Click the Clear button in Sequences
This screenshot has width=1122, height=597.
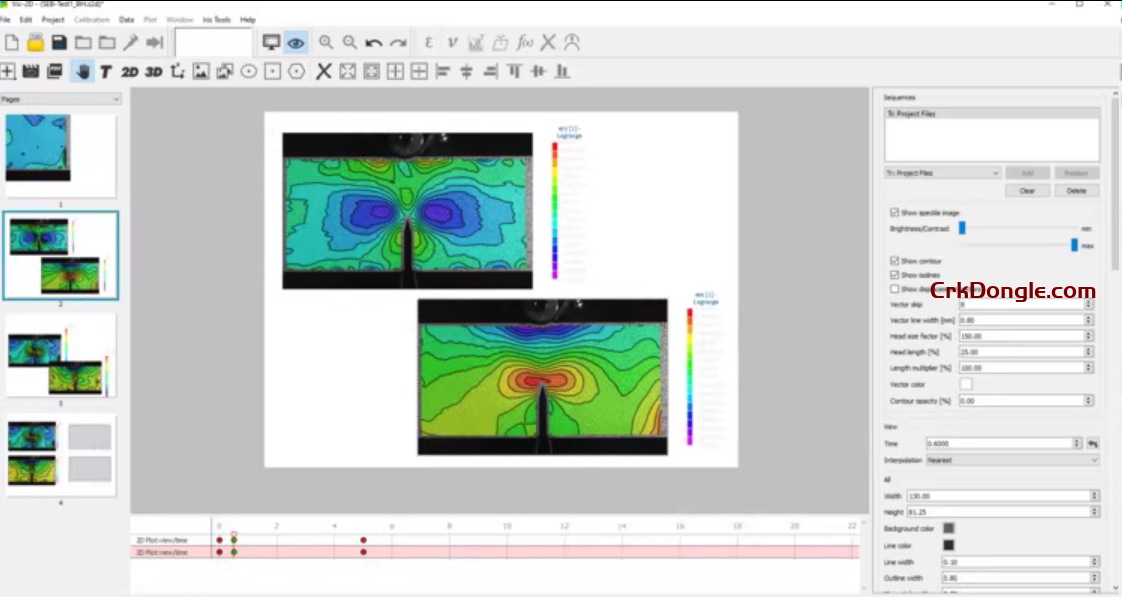pyautogui.click(x=1027, y=190)
